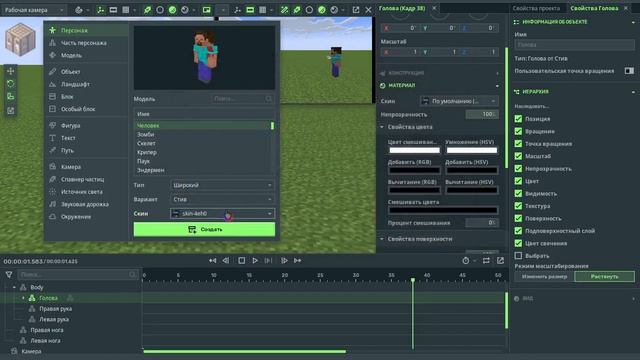Select Растянуть scaling mode
The height and width of the screenshot is (360, 640).
(x=604, y=276)
